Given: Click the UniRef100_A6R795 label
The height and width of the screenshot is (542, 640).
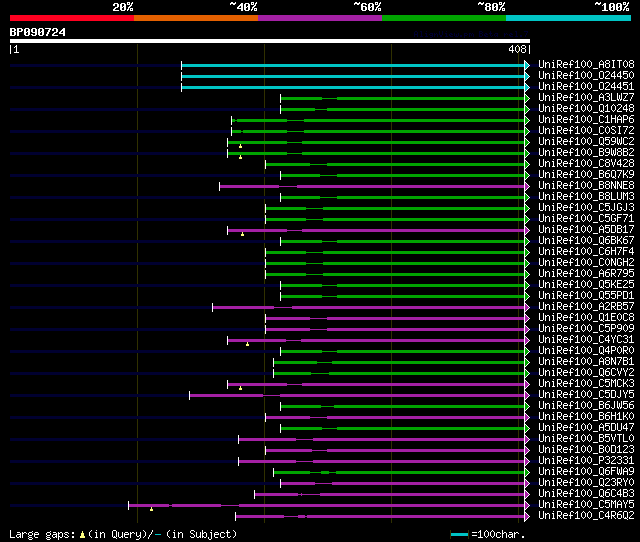Looking at the screenshot, I should [586, 273].
